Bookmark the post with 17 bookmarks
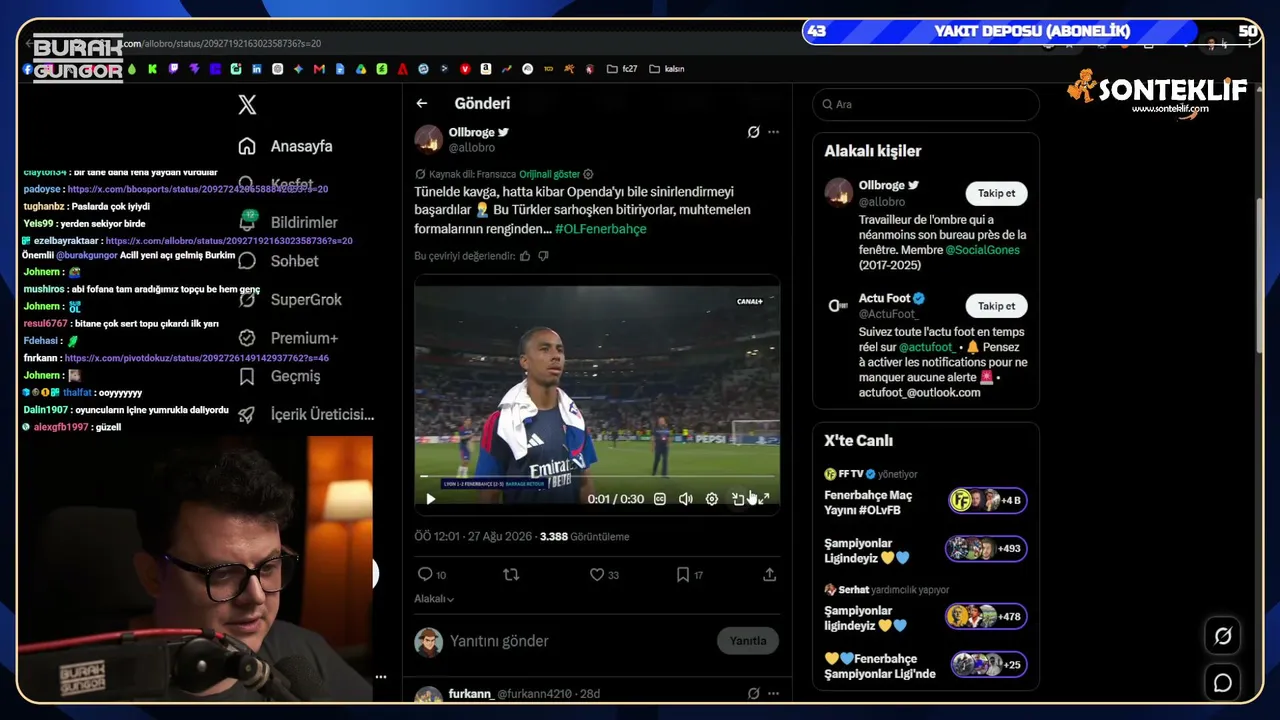 tap(689, 575)
